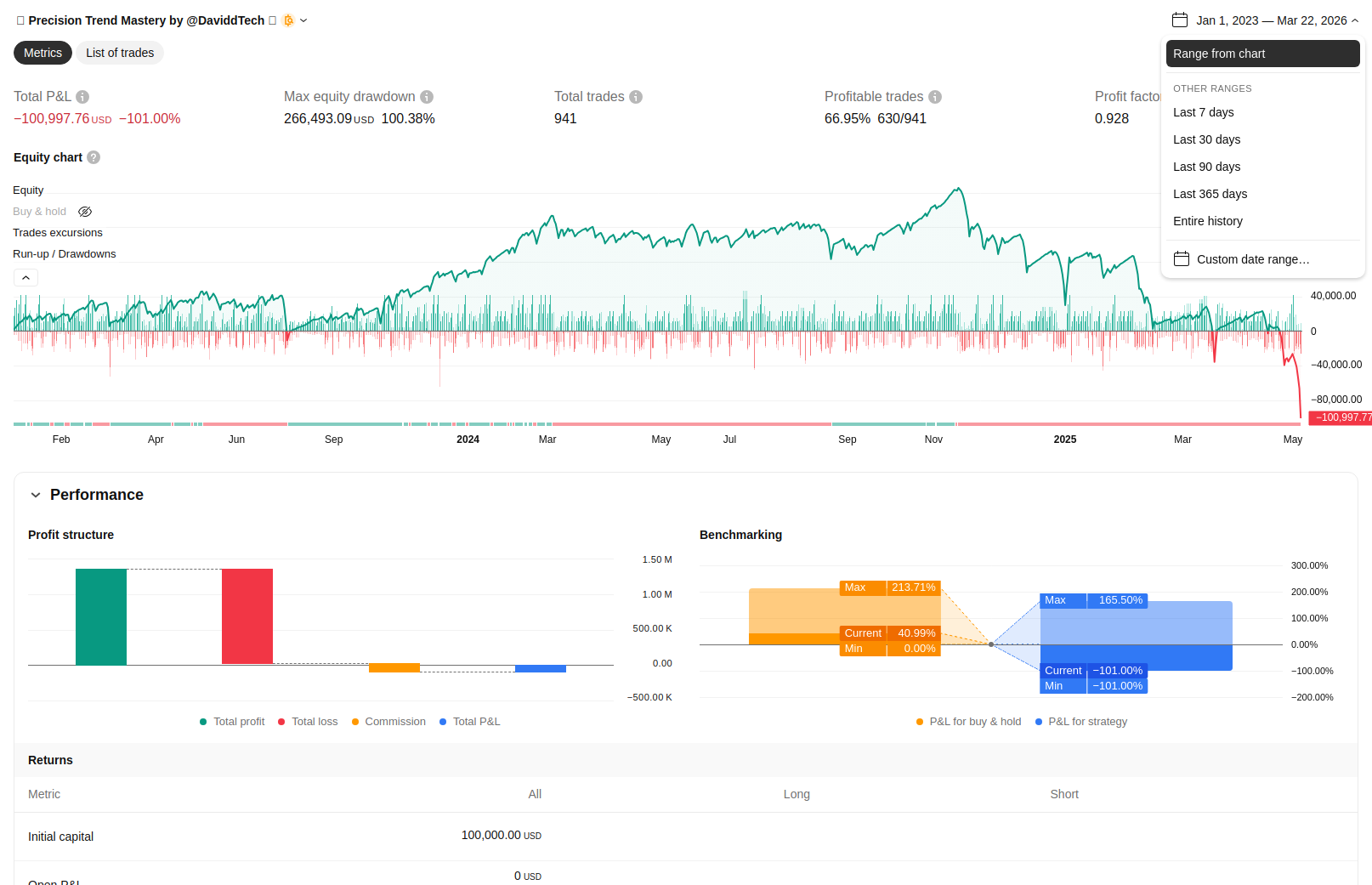Click the info icon next to Max equity drawdown
The height and width of the screenshot is (885, 1372).
(427, 97)
